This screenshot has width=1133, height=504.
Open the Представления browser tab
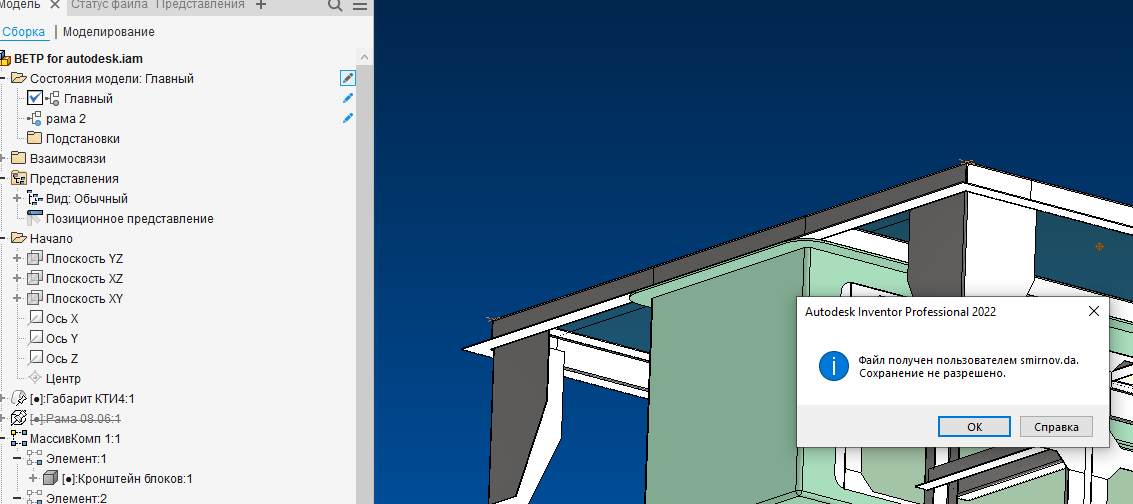(x=200, y=4)
